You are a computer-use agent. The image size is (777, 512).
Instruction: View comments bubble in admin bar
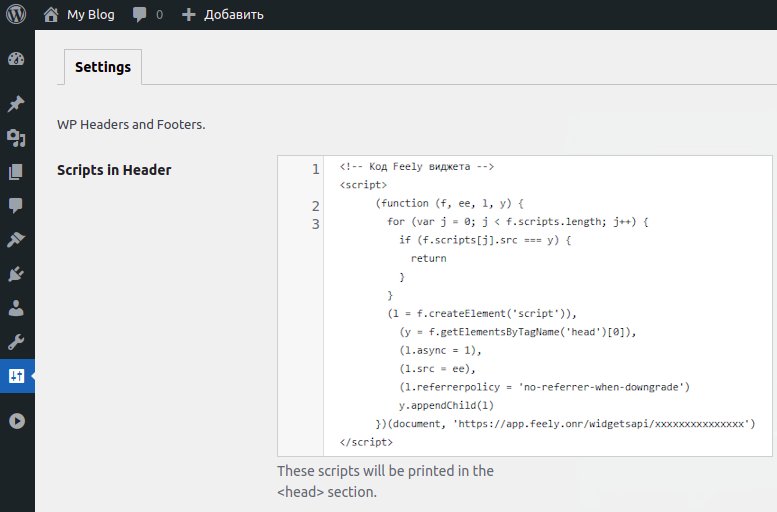tap(139, 15)
